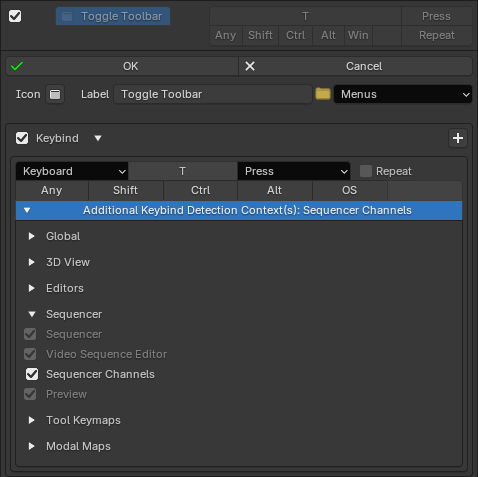Click header Shift modifier label
This screenshot has height=477, width=478.
[260, 35]
